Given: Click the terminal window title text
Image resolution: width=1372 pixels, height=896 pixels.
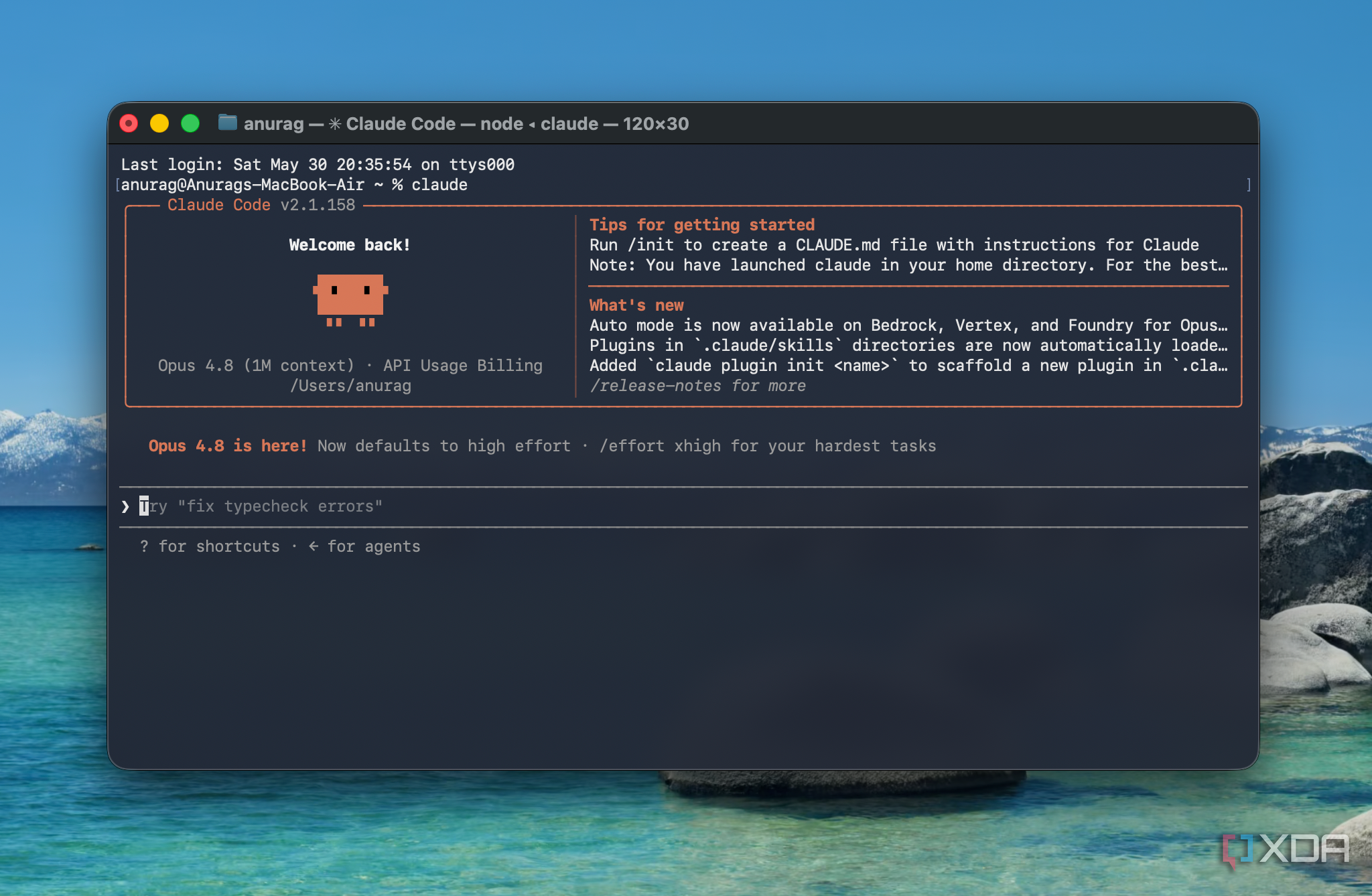Looking at the screenshot, I should 466,124.
